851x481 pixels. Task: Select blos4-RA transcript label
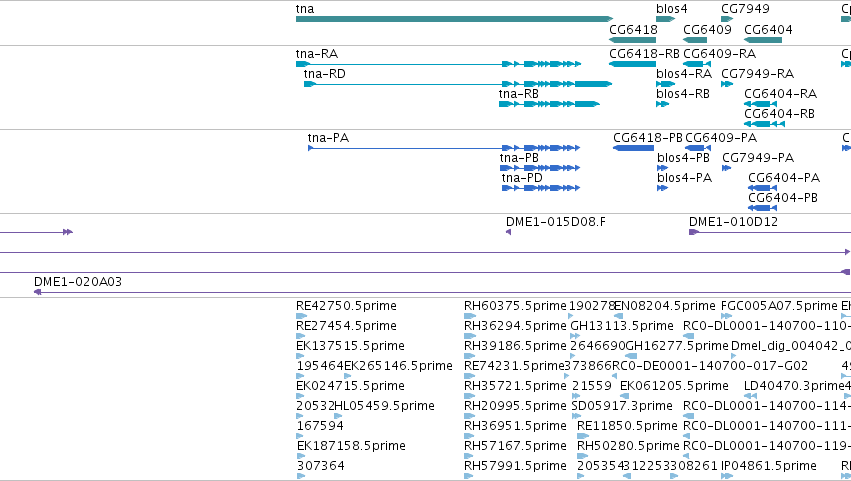click(684, 74)
